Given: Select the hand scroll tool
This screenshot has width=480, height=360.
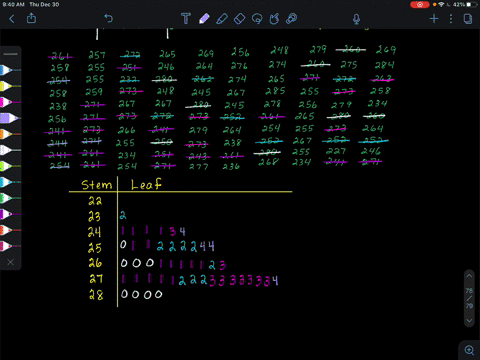Looking at the screenshot, I should pyautogui.click(x=274, y=19).
